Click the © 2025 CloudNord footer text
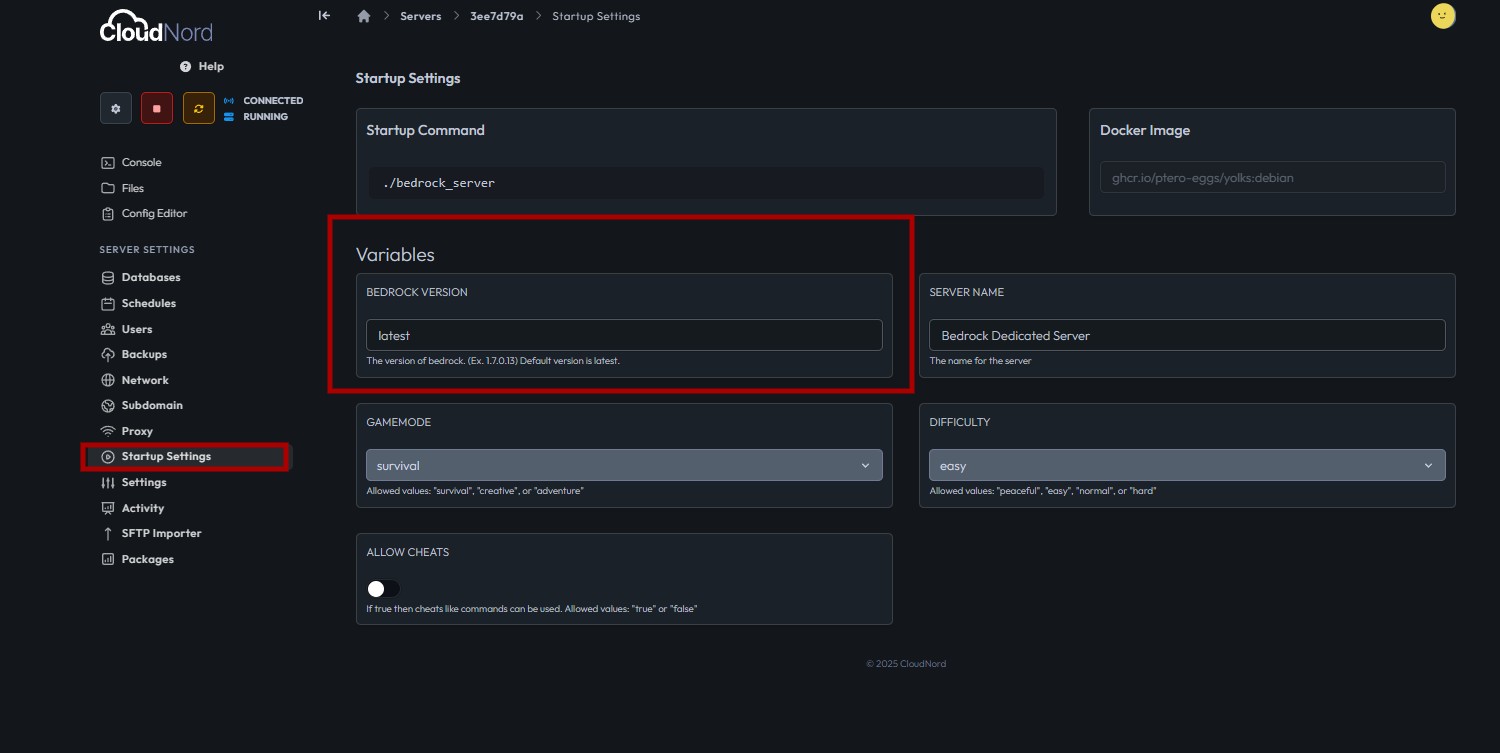This screenshot has height=753, width=1500. (x=906, y=664)
